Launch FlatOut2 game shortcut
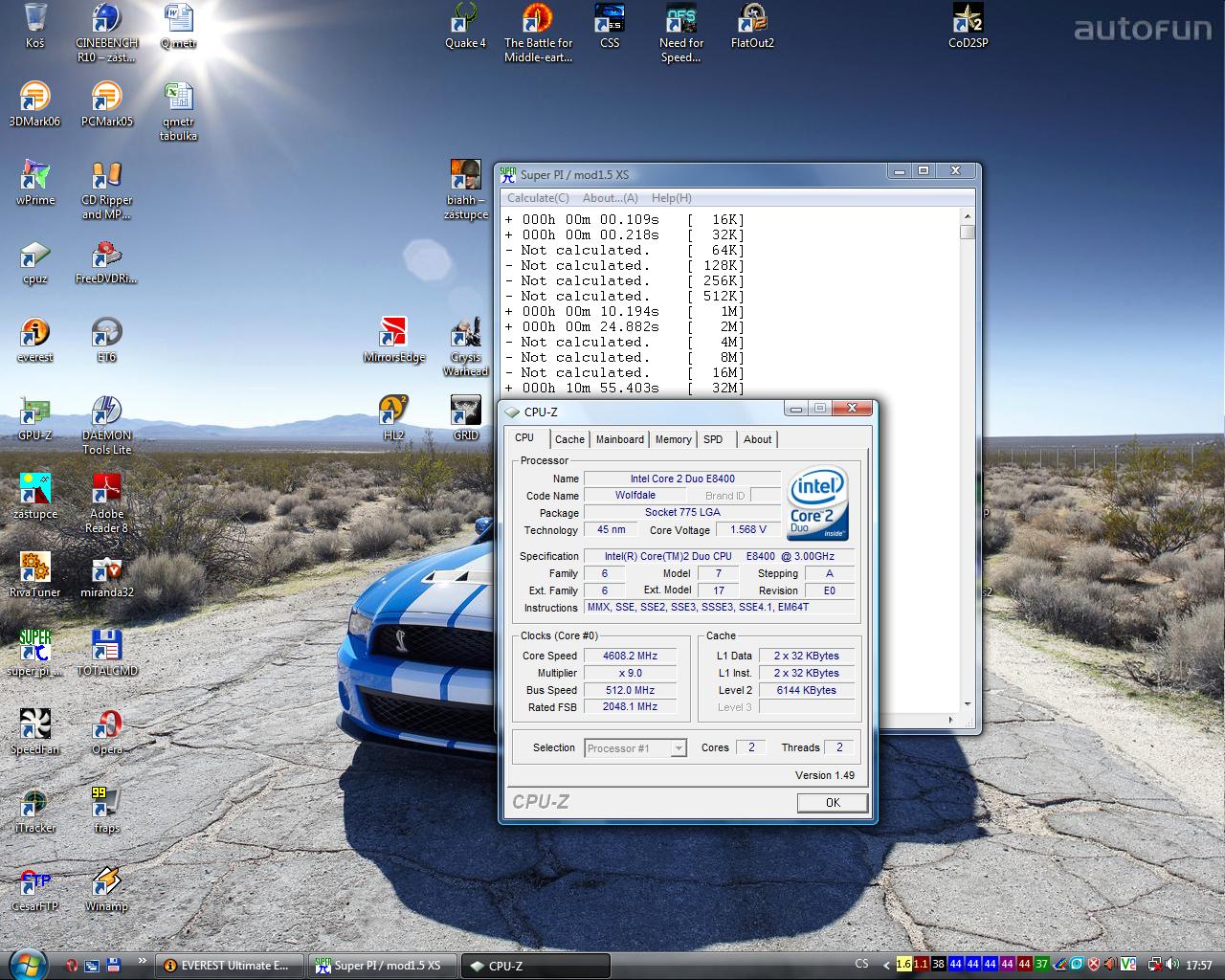Image resolution: width=1225 pixels, height=980 pixels. coord(753,25)
